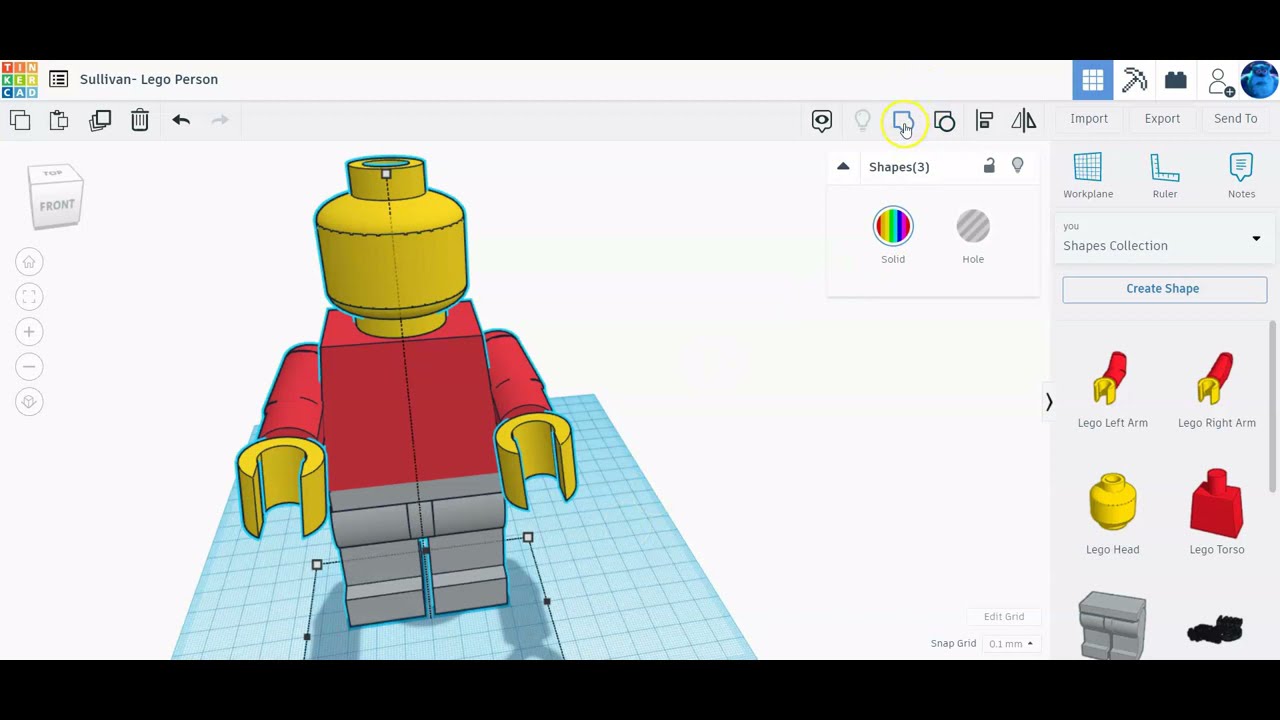Collapse the shapes panel with chevron

point(1049,402)
